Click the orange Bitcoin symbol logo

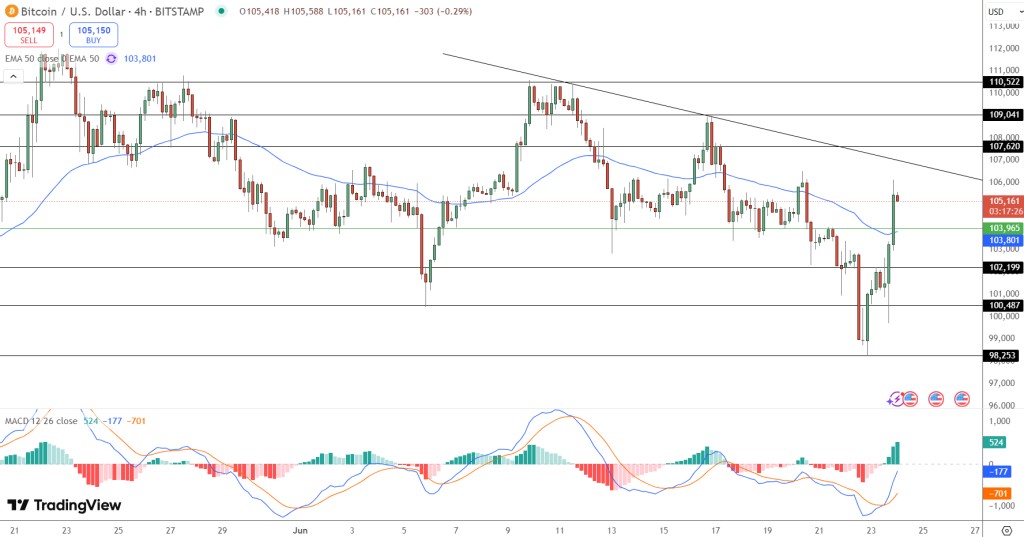point(11,11)
